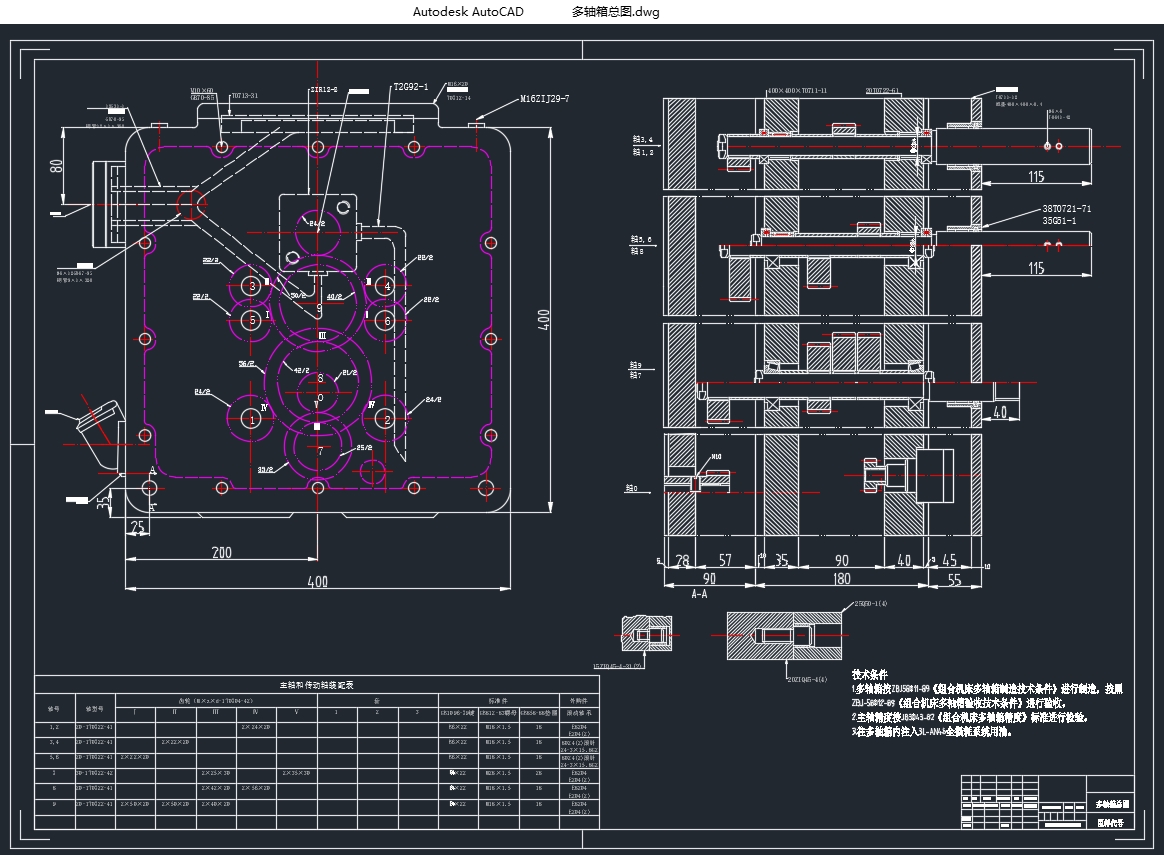The image size is (1164, 855).
Task: Select the 技术条件 technical notes heading
Action: (x=870, y=675)
